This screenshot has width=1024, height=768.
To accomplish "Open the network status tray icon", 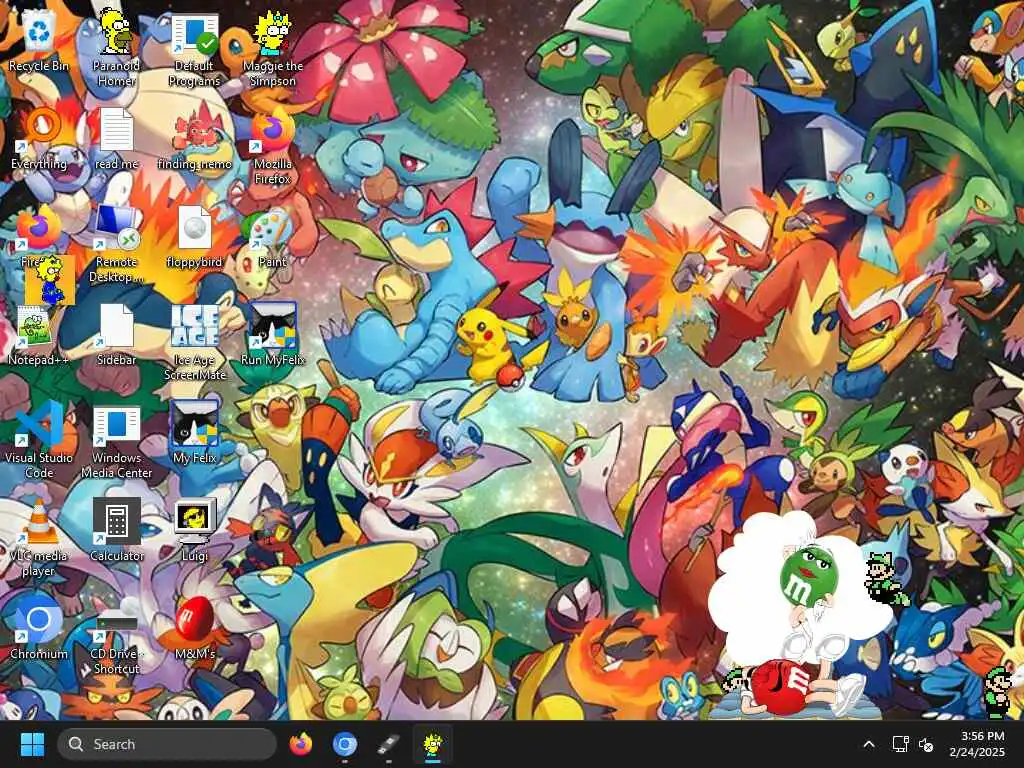I will tap(901, 744).
